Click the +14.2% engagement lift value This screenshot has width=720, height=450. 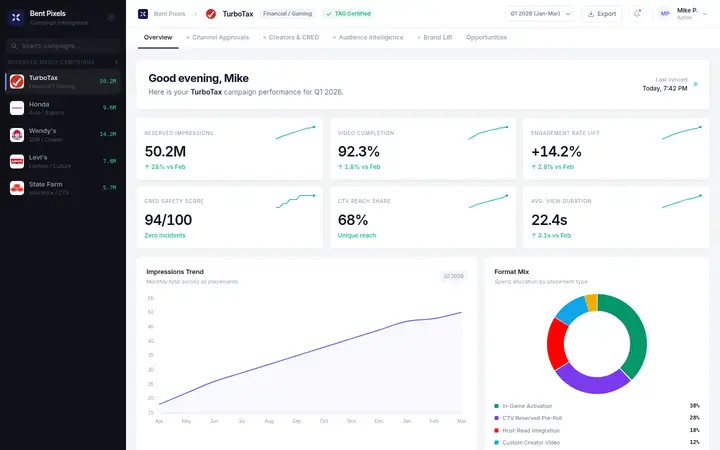(x=556, y=151)
